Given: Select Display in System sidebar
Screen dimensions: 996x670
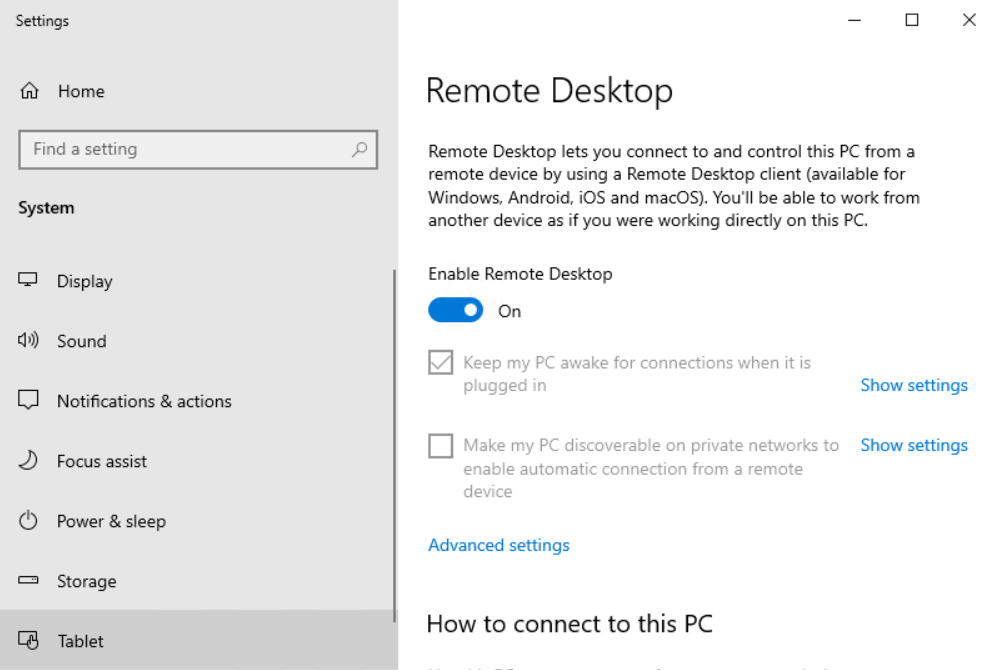Looking at the screenshot, I should coord(197,281).
